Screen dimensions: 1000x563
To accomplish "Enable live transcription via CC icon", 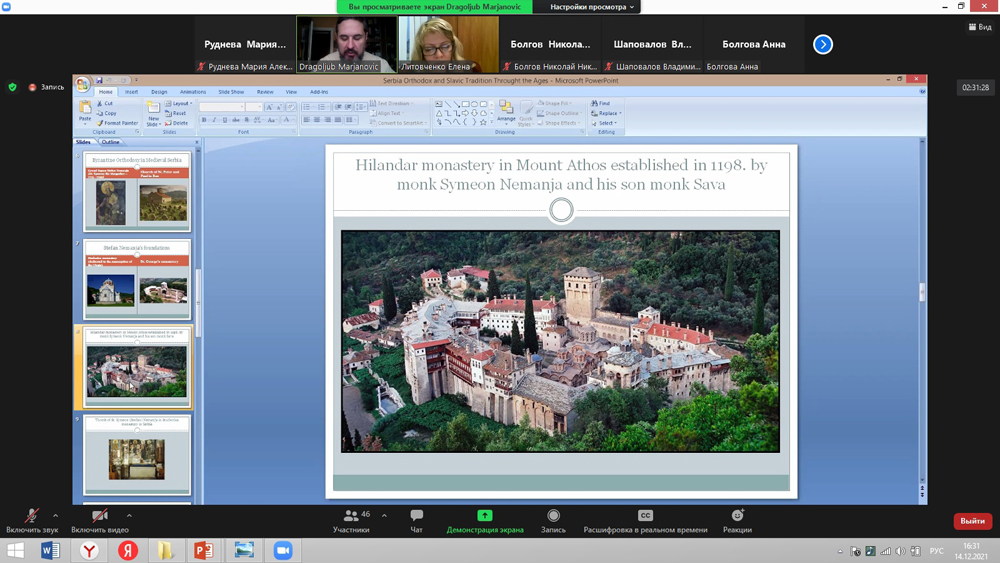I will coord(645,516).
